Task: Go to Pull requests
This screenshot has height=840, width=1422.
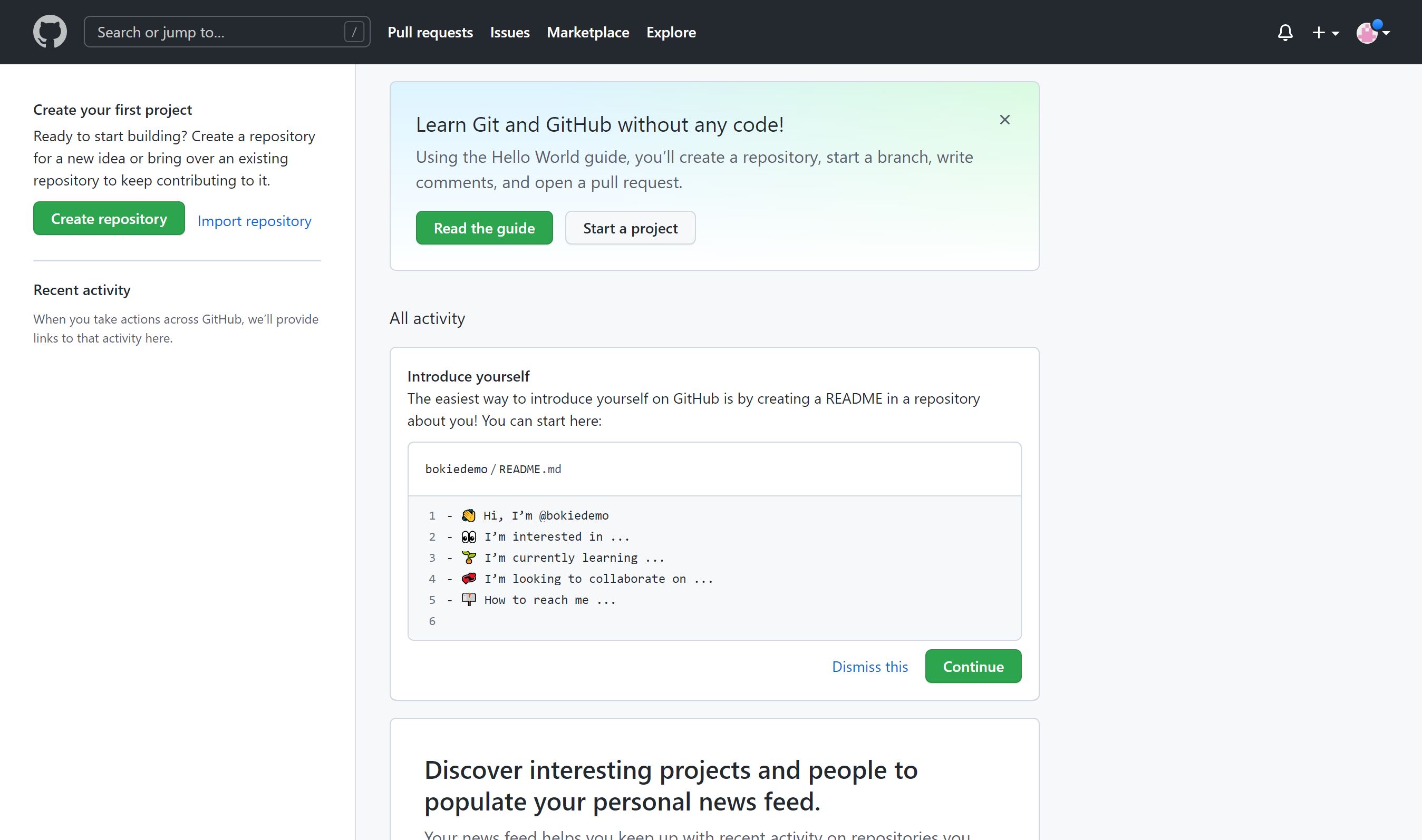Action: 430,32
